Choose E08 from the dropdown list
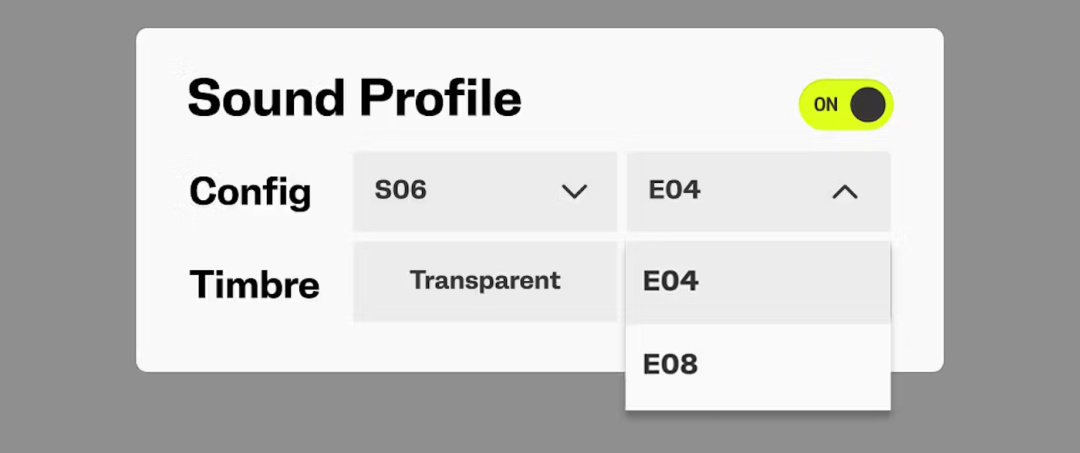1080x453 pixels. 671,365
